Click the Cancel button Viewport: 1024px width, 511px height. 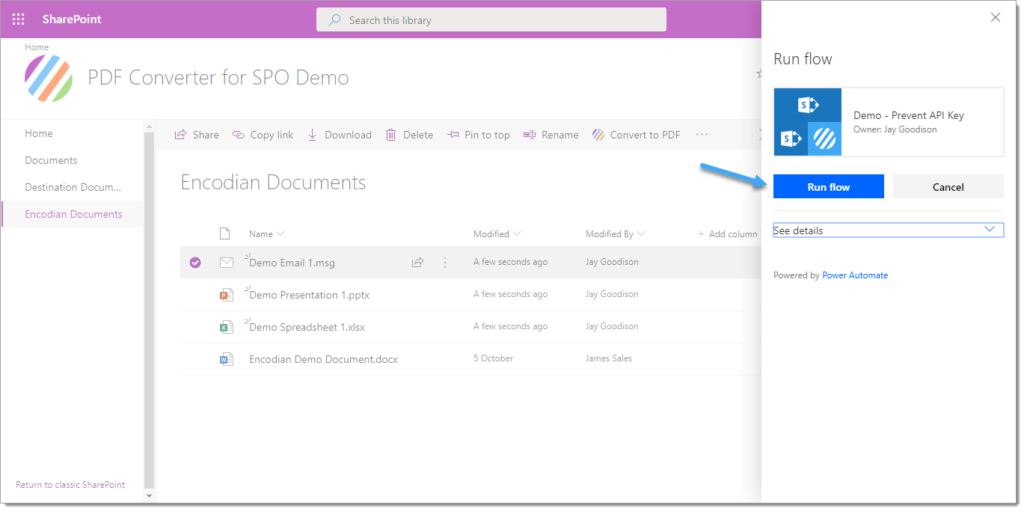(x=948, y=187)
